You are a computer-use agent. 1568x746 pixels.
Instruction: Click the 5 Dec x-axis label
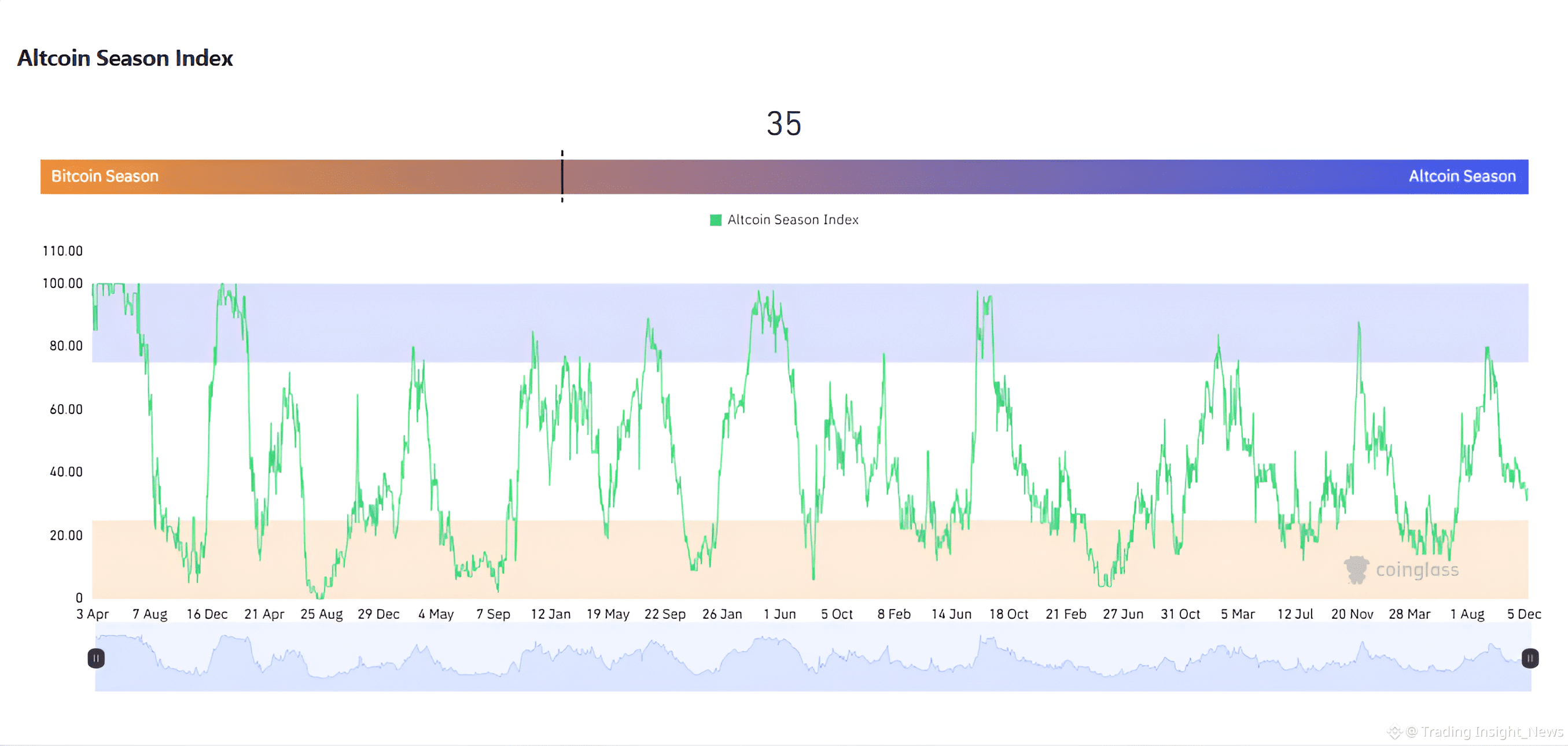[x=1523, y=614]
